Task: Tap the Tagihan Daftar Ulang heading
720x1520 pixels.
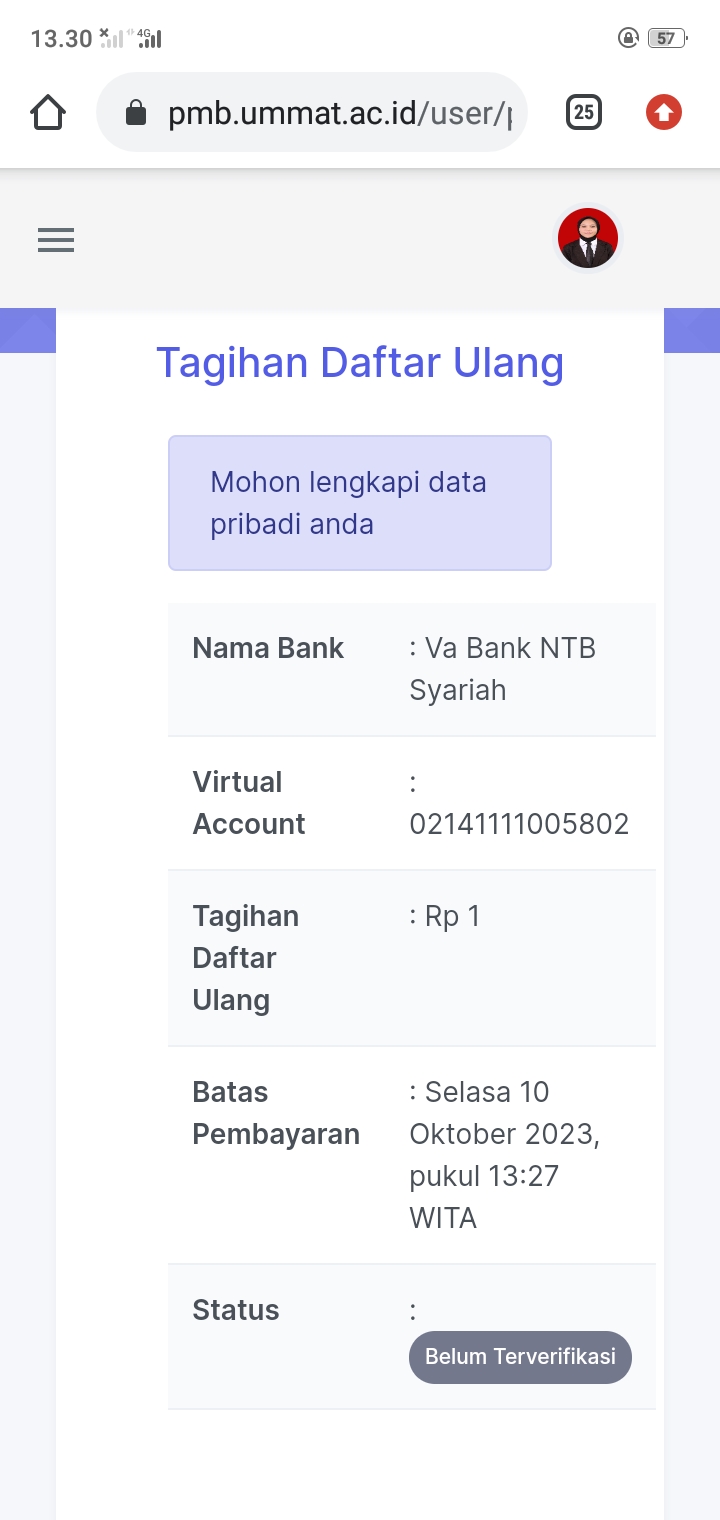Action: 360,362
